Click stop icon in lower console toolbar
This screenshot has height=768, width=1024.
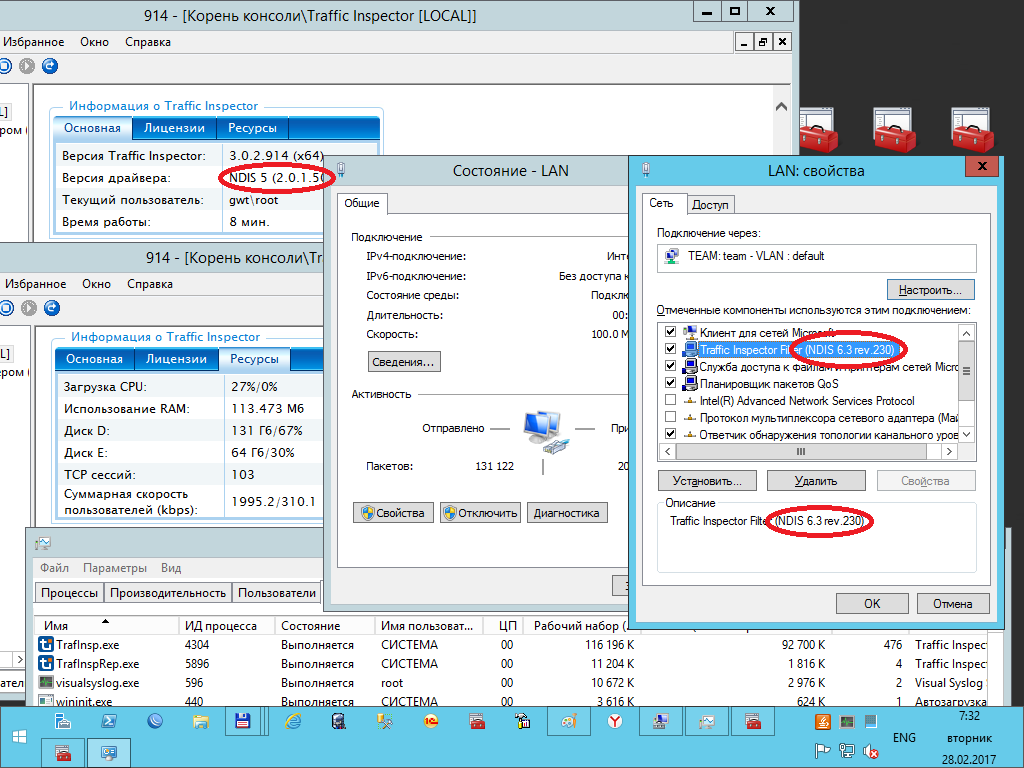point(7,308)
